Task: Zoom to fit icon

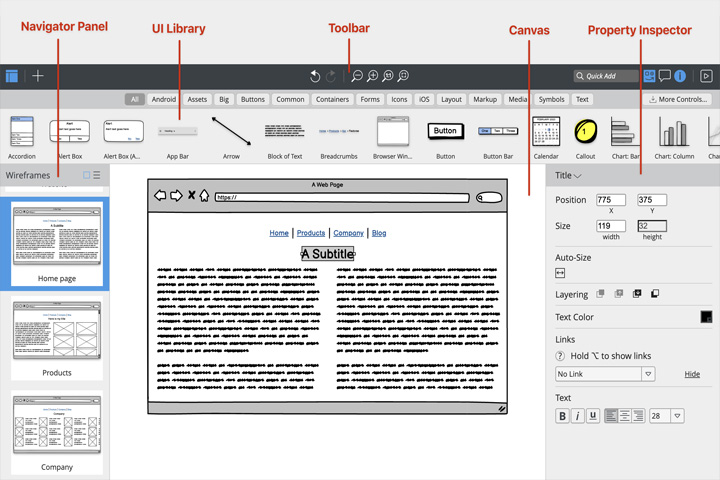Action: (x=403, y=76)
